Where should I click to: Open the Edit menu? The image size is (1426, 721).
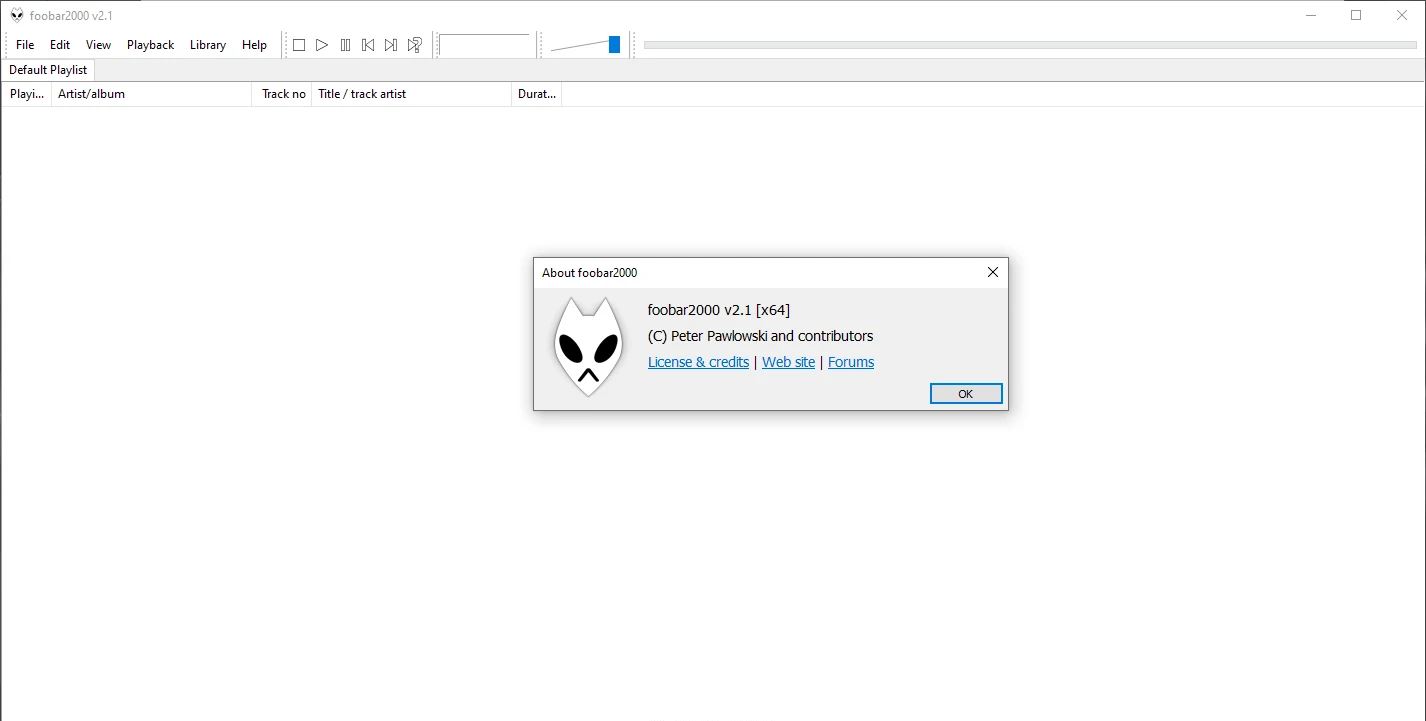tap(60, 45)
